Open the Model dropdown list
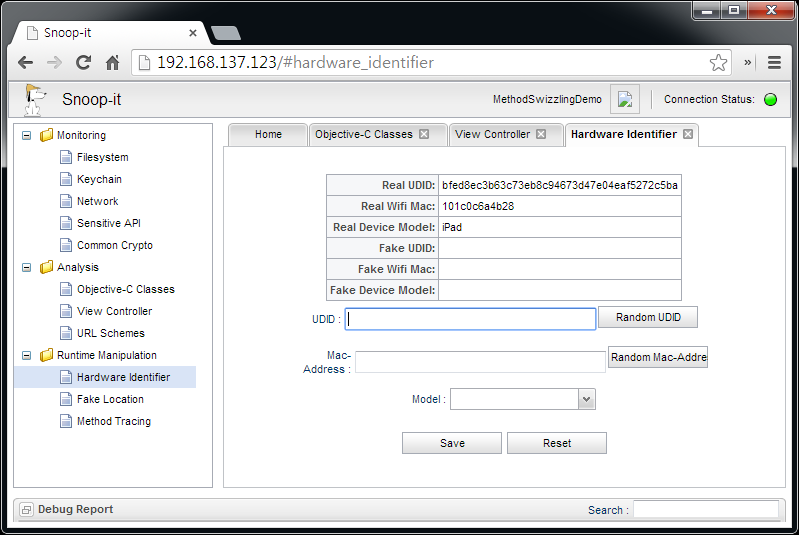799x535 pixels. (586, 399)
